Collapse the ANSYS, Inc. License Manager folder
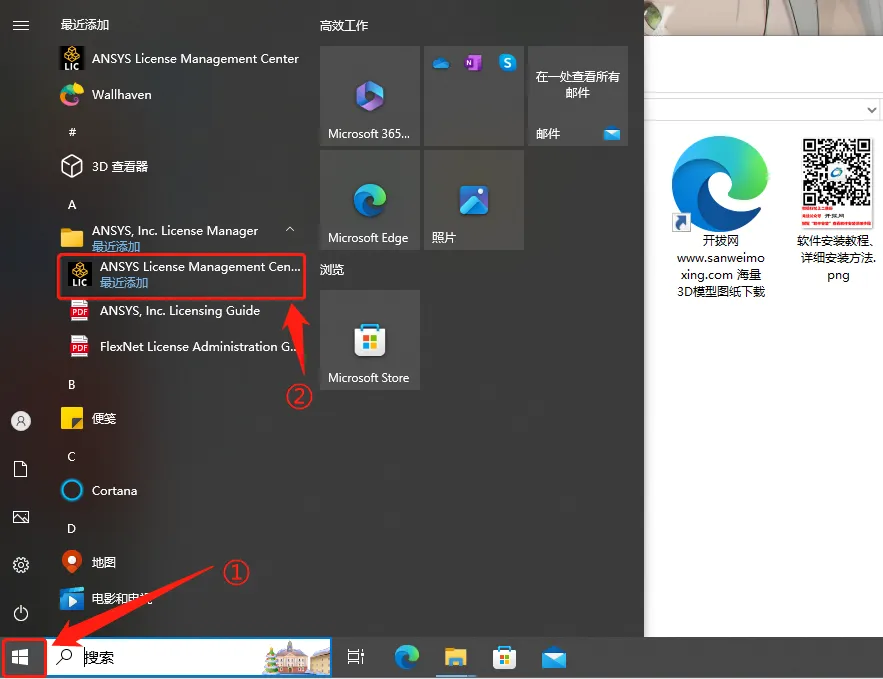Viewport: 883px width, 679px height. coord(290,230)
